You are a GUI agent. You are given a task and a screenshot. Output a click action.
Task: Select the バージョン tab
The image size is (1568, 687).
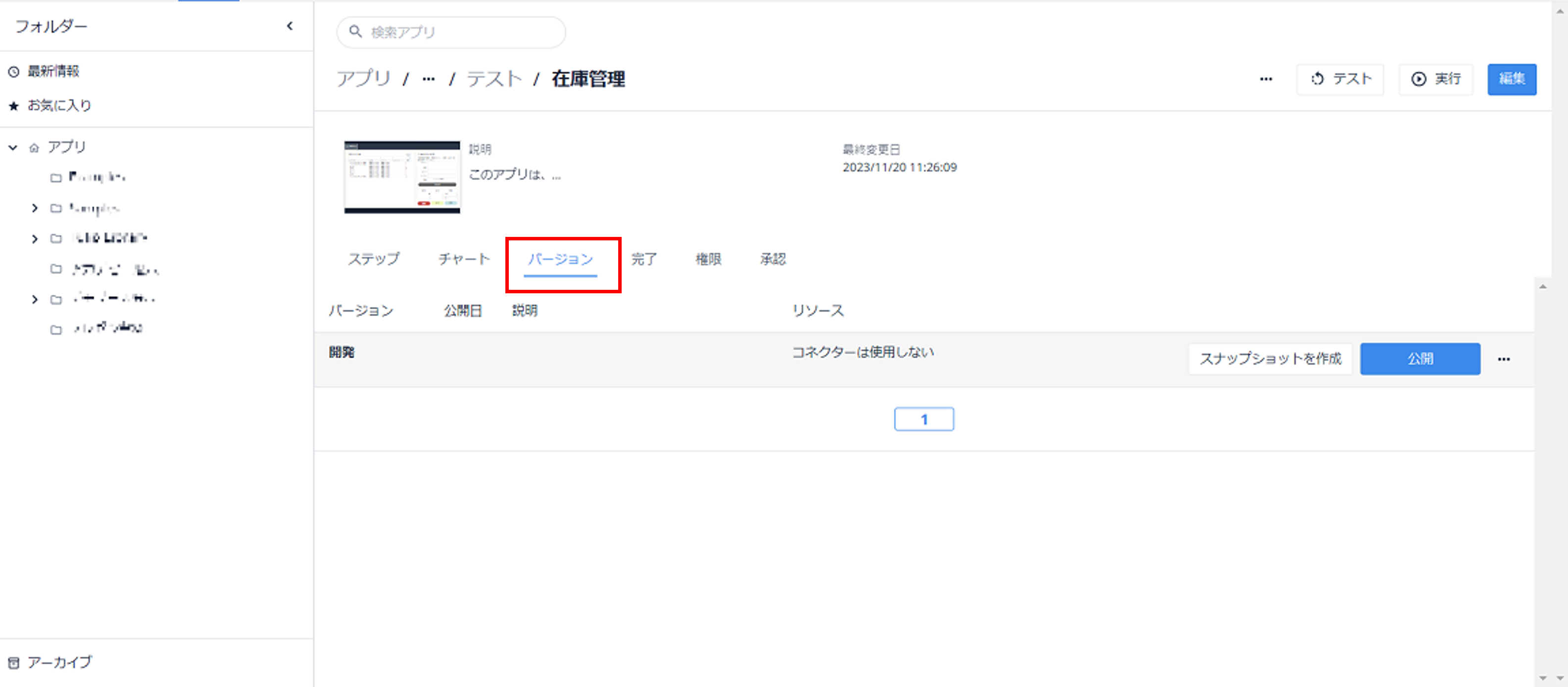(560, 260)
